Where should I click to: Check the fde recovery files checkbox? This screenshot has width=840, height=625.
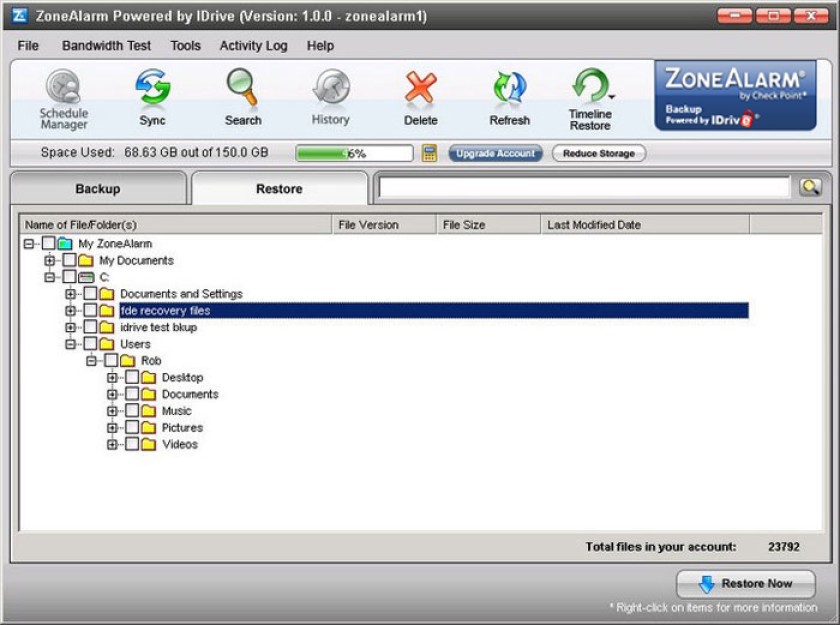(90, 310)
